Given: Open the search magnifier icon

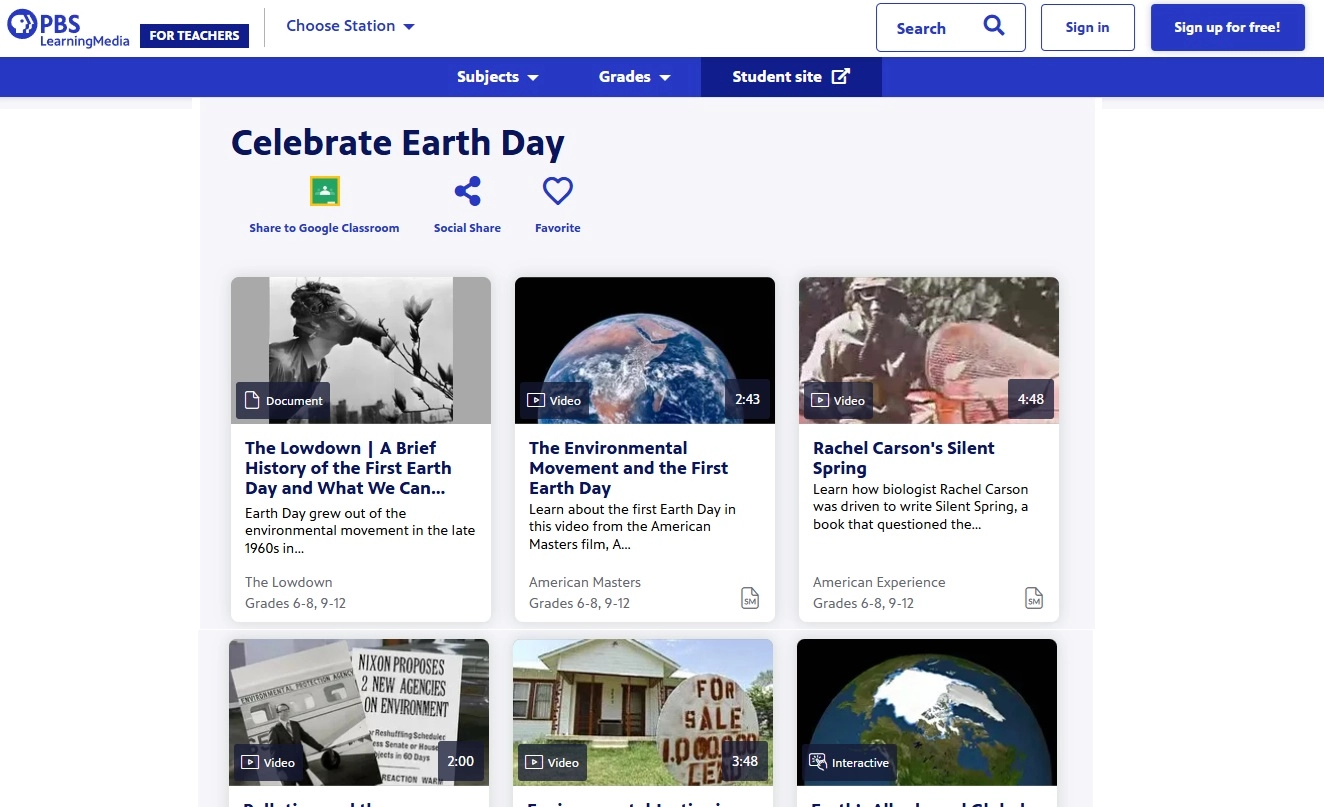Looking at the screenshot, I should pyautogui.click(x=993, y=27).
